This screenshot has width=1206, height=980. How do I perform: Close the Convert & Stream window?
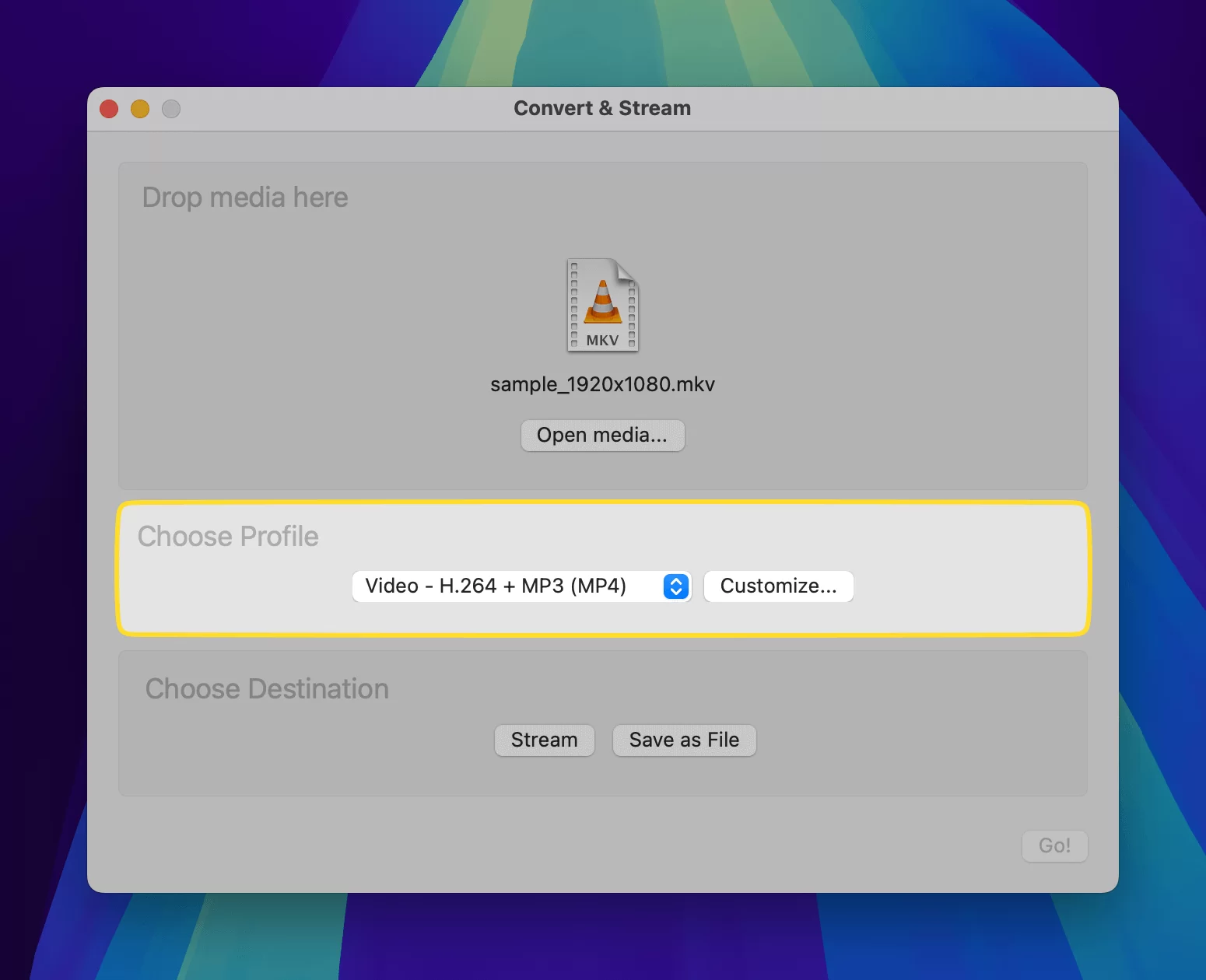[x=109, y=109]
